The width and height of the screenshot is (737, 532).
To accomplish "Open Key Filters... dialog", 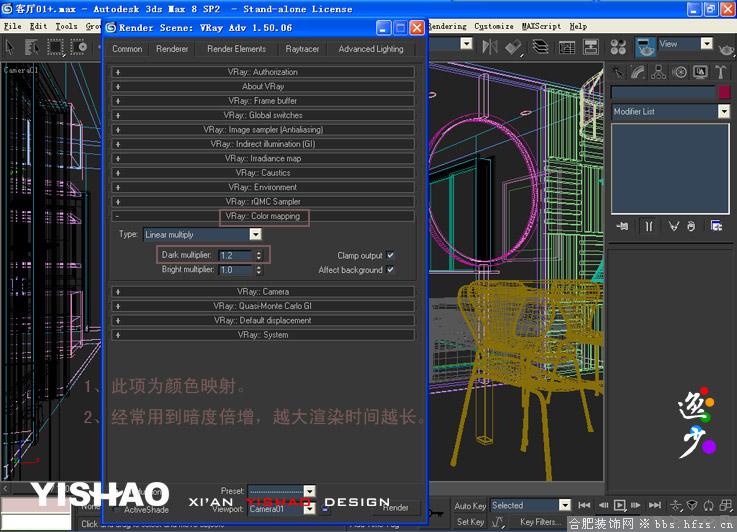I will (541, 522).
